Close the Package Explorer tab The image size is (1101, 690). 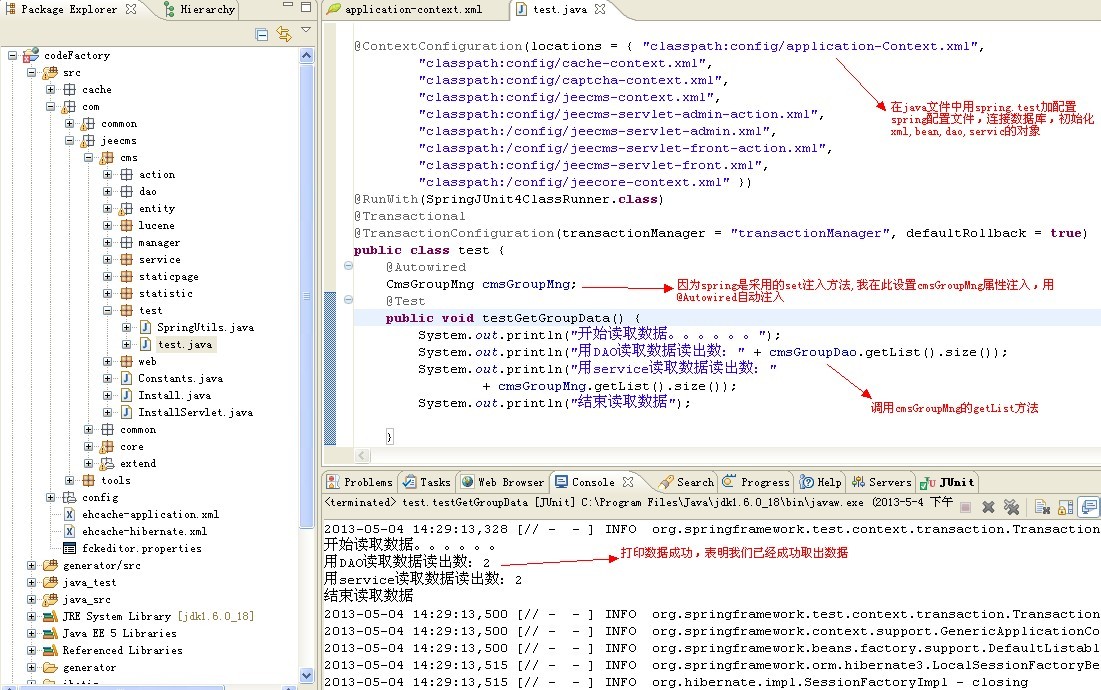point(131,9)
